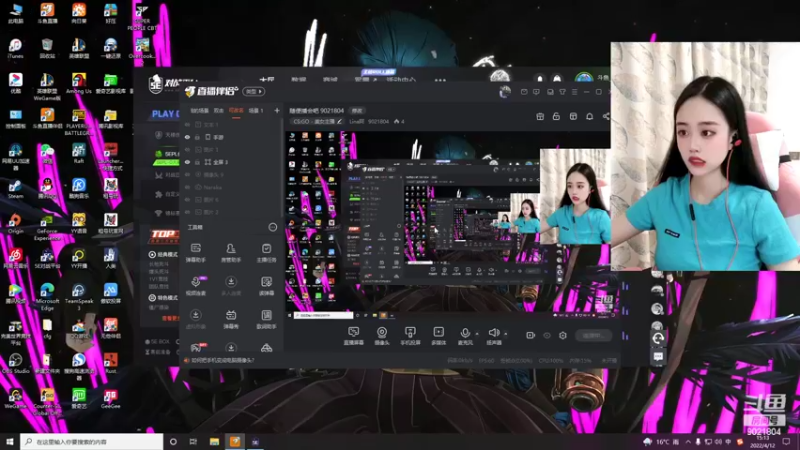This screenshot has height=450, width=800.
Task: Open Task View on the taskbar
Action: click(x=193, y=441)
